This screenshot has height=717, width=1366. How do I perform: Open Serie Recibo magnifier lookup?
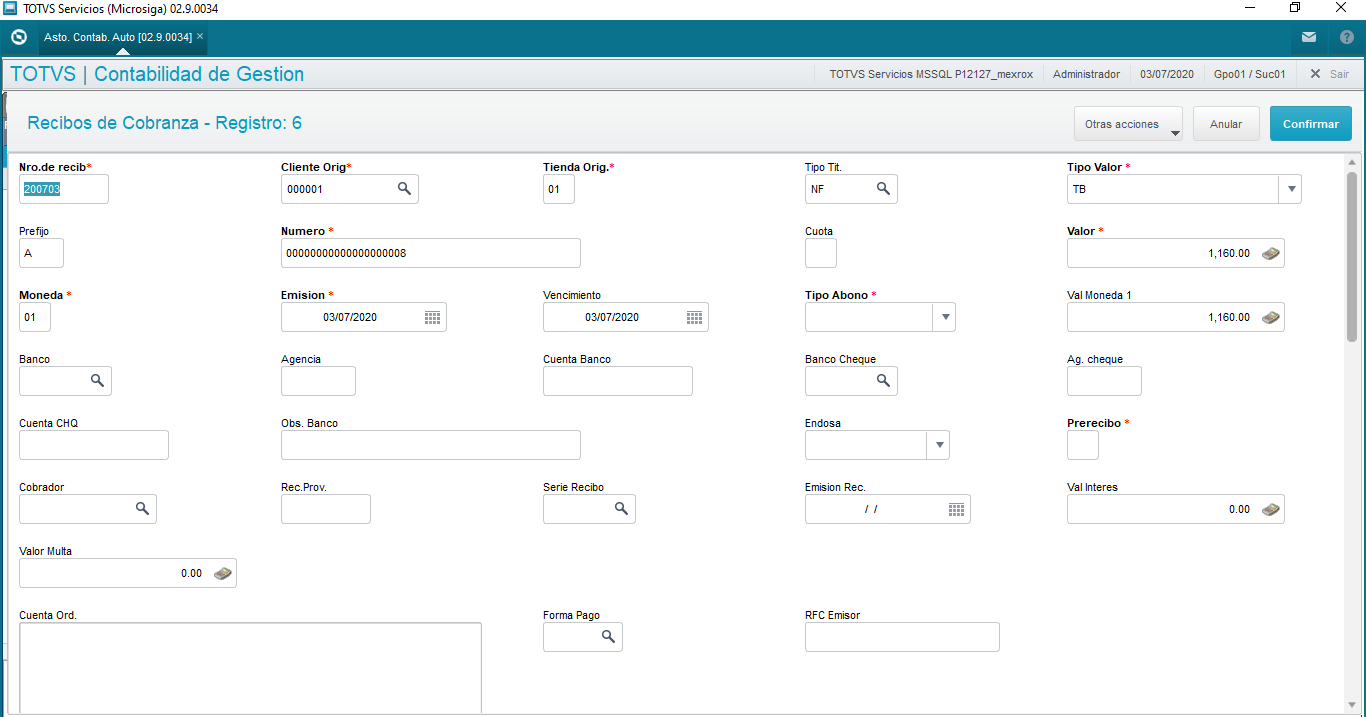coord(621,508)
